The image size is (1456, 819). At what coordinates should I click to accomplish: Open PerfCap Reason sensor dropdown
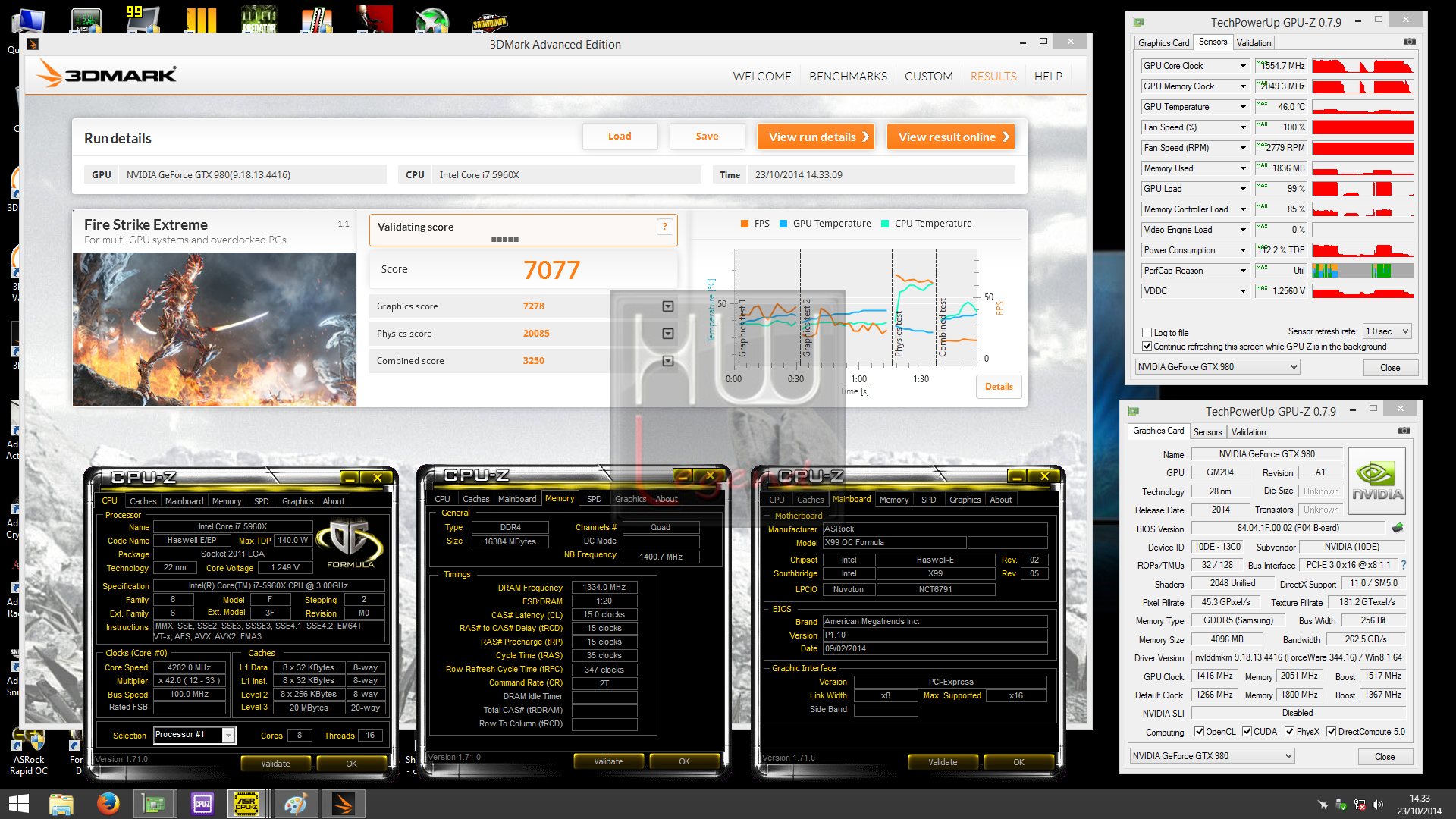(1243, 271)
